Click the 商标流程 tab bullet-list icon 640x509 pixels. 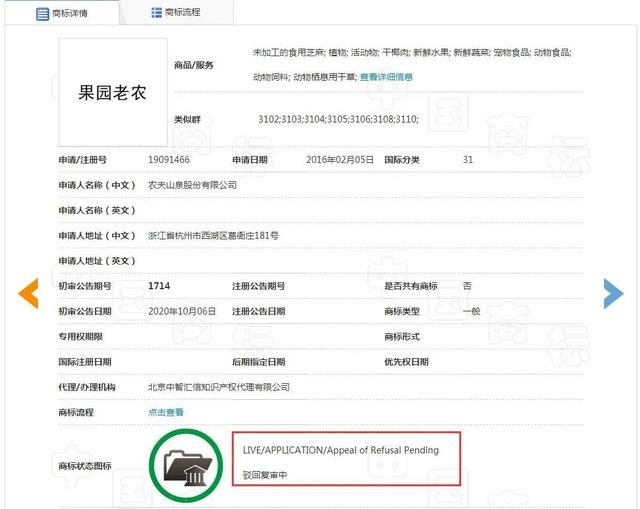pyautogui.click(x=156, y=12)
